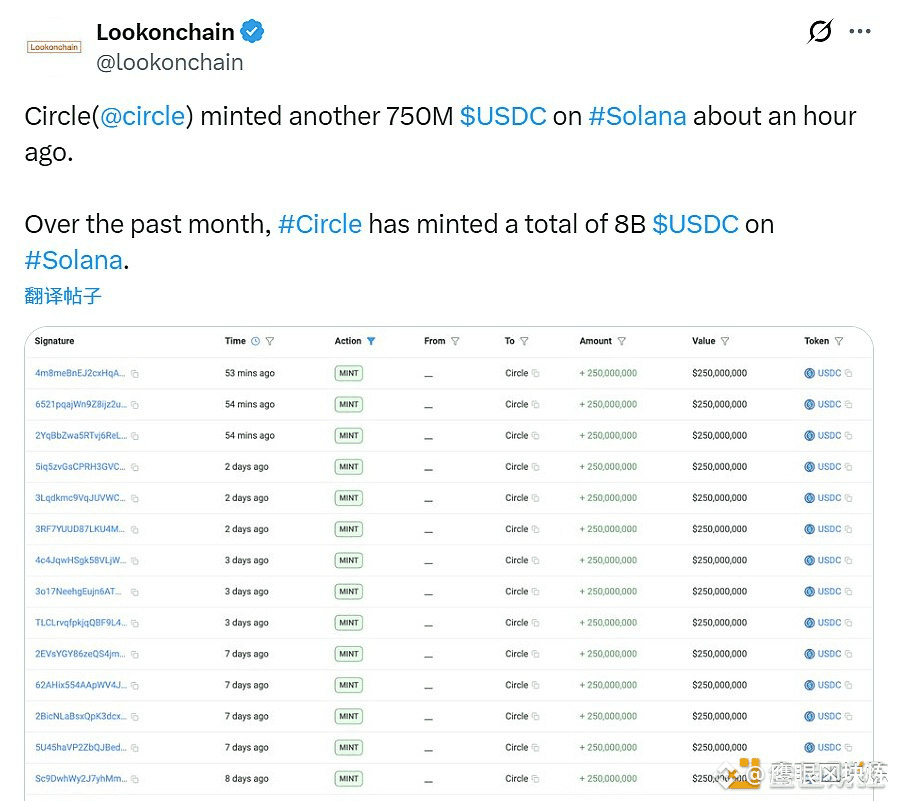Open the @circle mention link
Viewport: 897px width, 801px height.
[142, 116]
